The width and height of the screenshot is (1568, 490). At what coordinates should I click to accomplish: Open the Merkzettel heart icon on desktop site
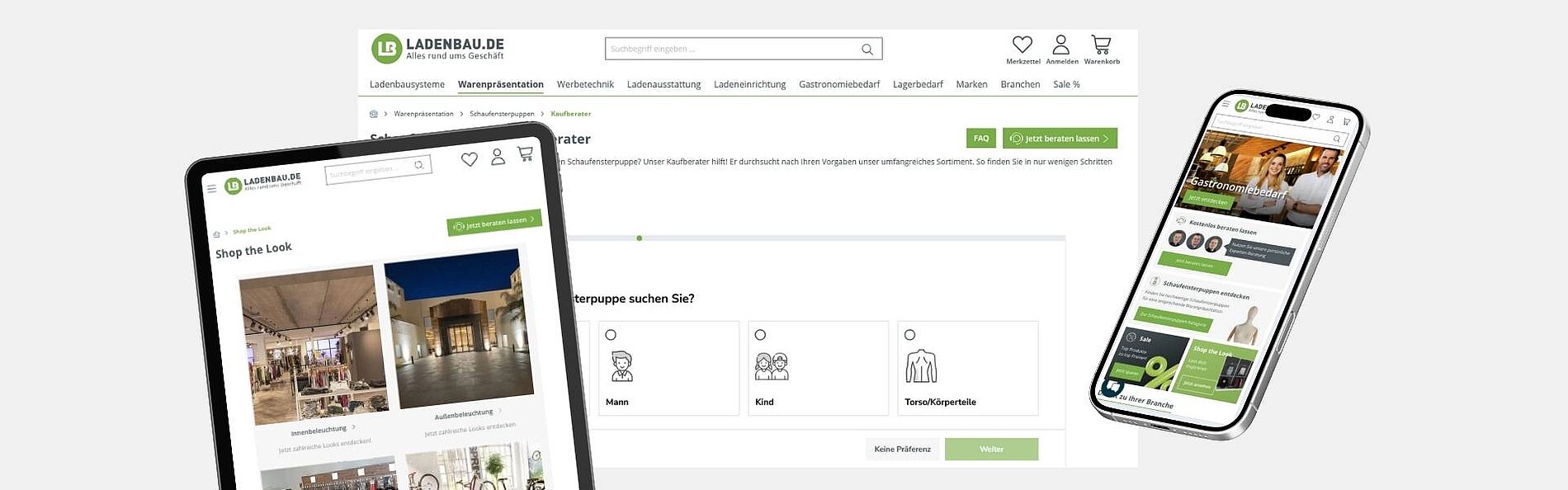1022,45
